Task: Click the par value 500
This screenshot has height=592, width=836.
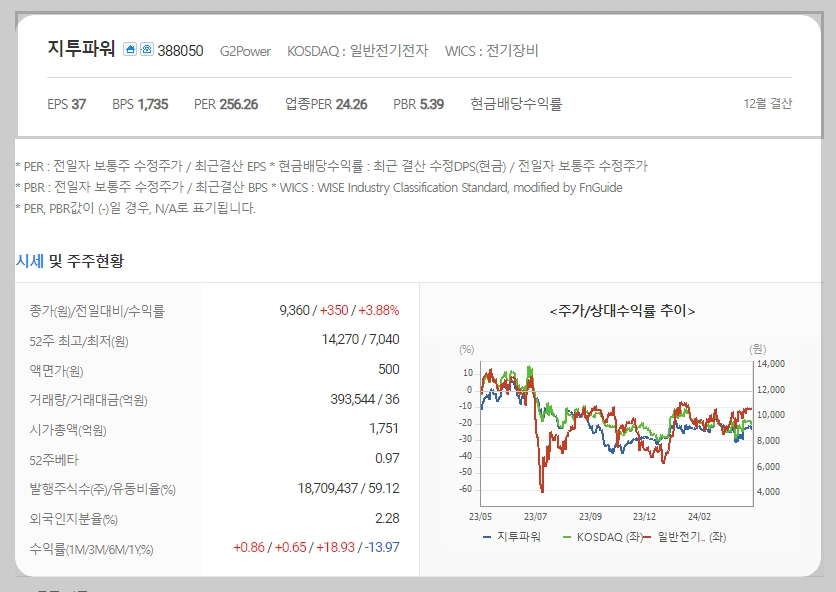Action: [389, 370]
